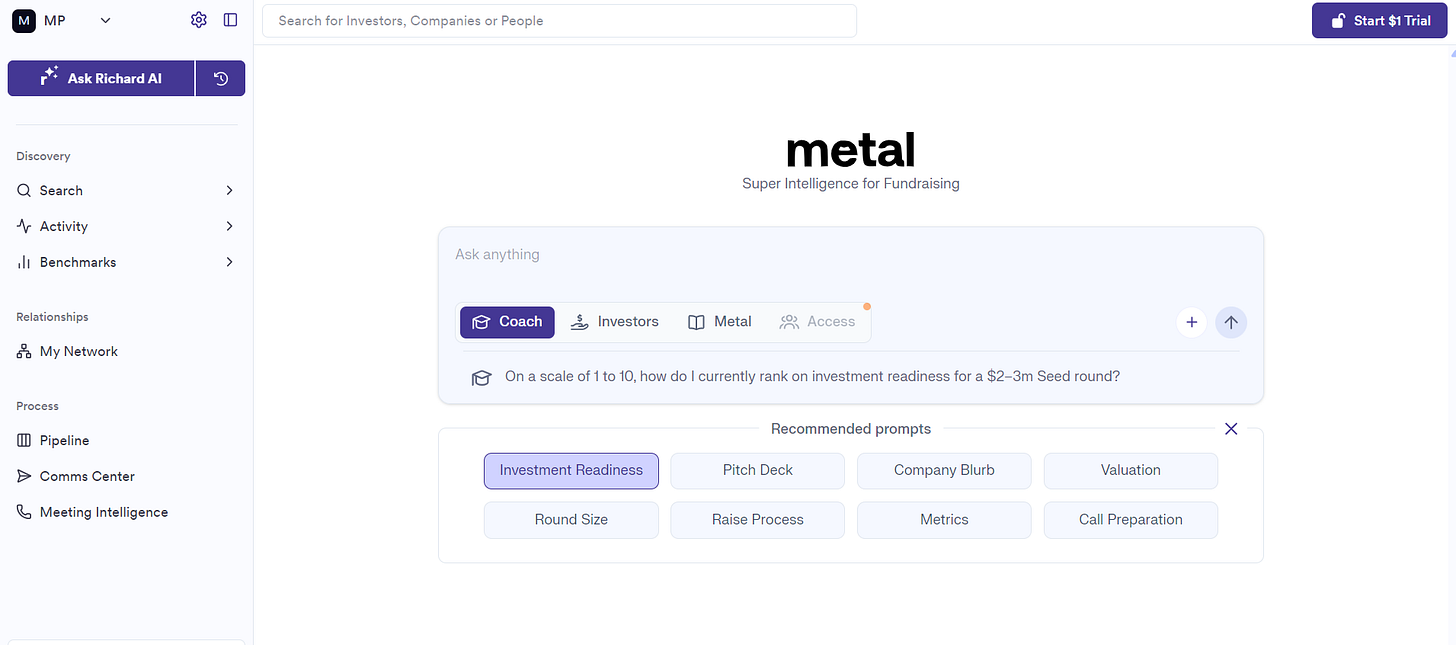
Task: Submit prompt with the up arrow button
Action: (x=1231, y=322)
